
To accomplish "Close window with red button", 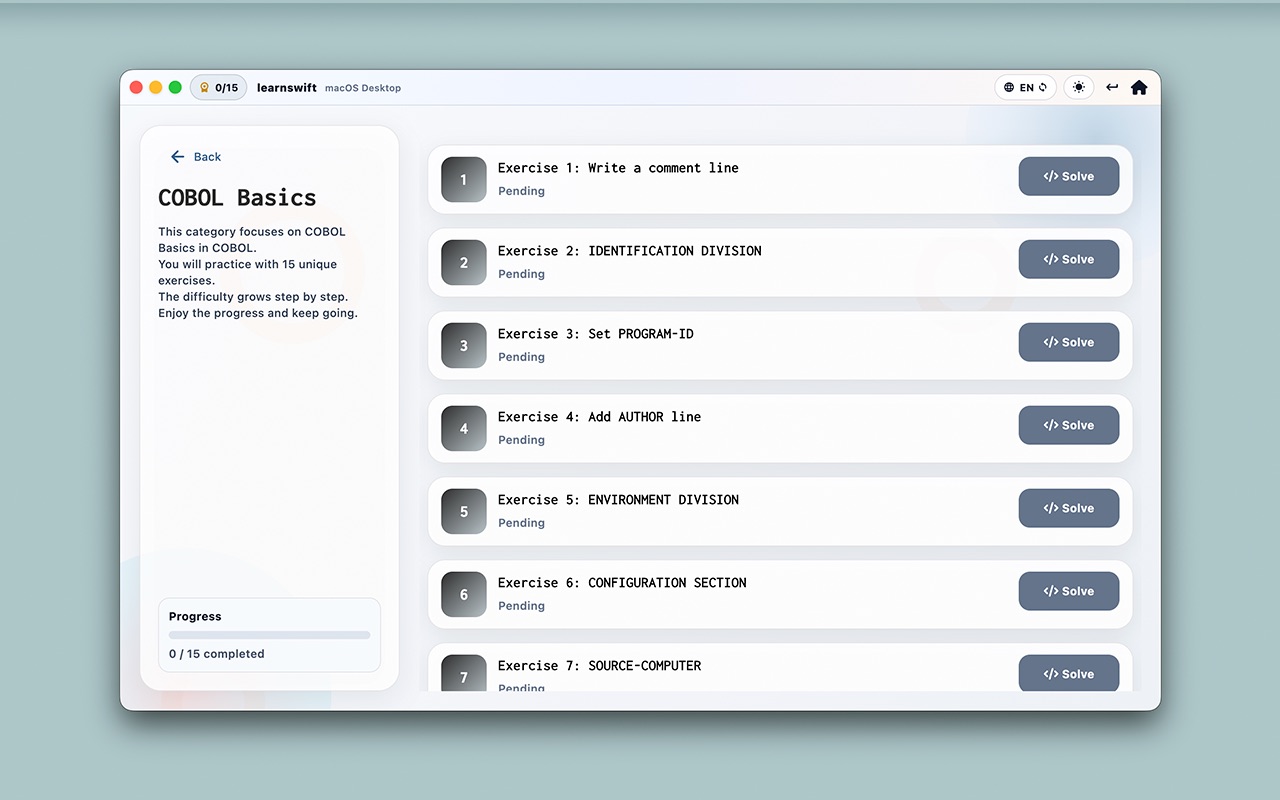I will [136, 87].
